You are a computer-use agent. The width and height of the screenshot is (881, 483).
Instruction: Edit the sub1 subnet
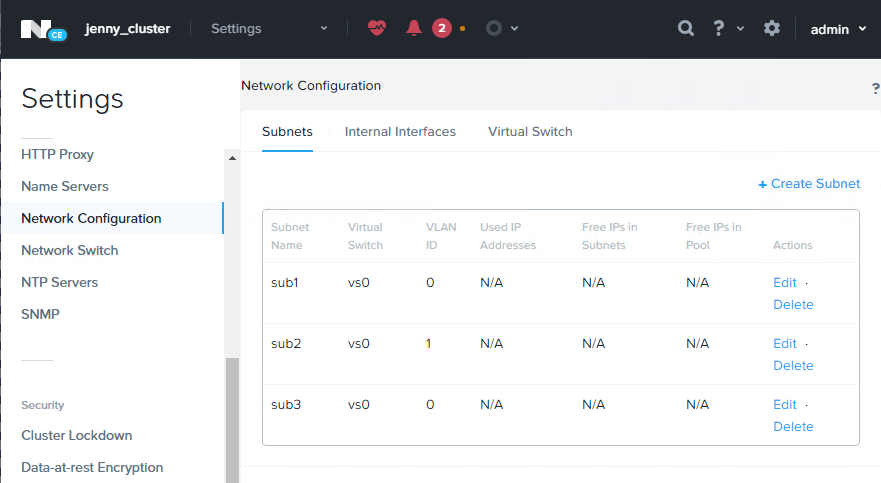click(x=785, y=283)
